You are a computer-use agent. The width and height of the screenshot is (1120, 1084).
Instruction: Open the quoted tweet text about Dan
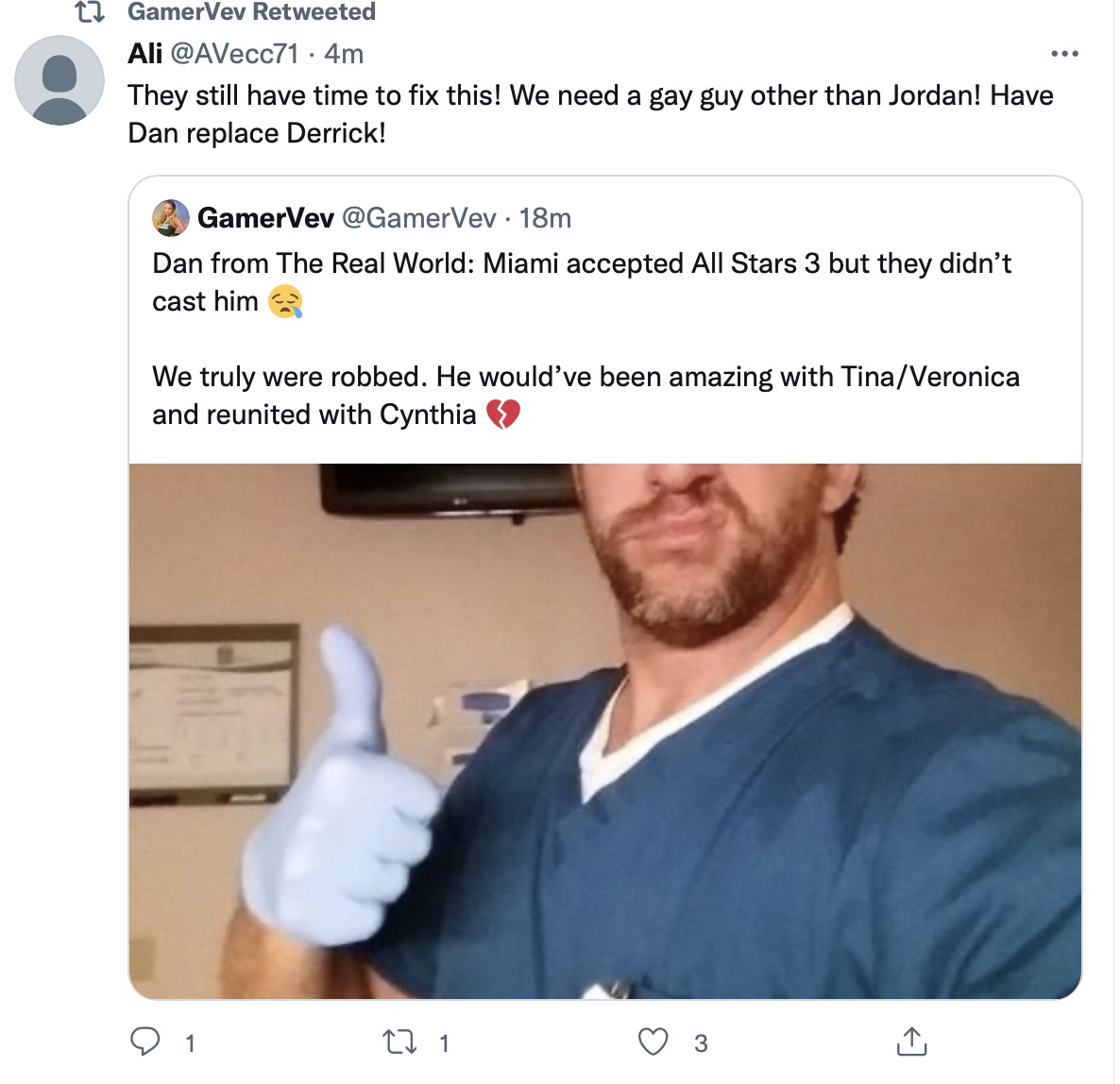pos(585,338)
